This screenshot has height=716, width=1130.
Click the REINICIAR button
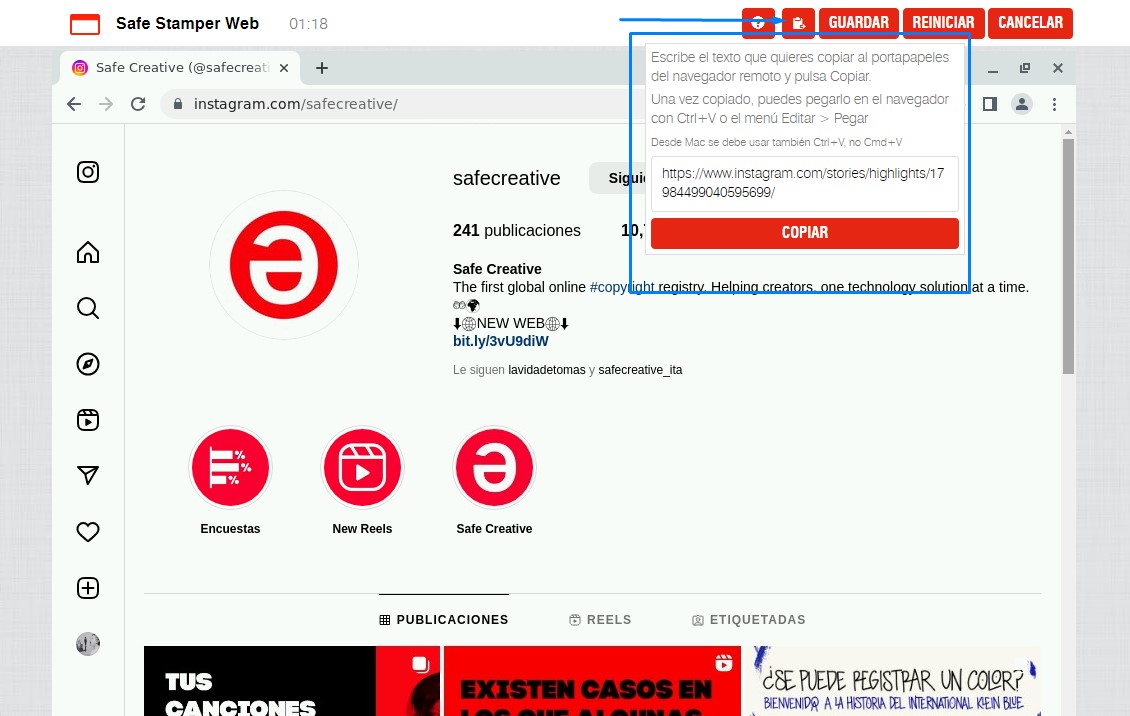pyautogui.click(x=943, y=23)
